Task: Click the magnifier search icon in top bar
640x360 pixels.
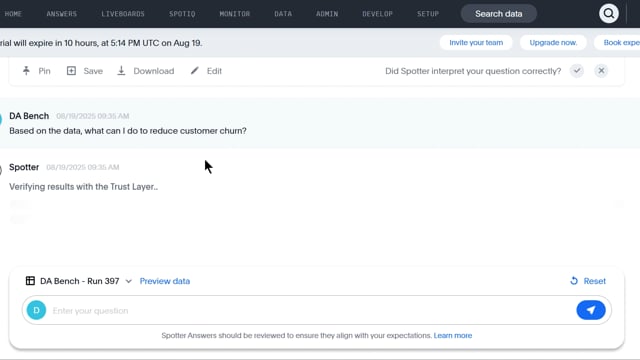Action: [x=609, y=14]
